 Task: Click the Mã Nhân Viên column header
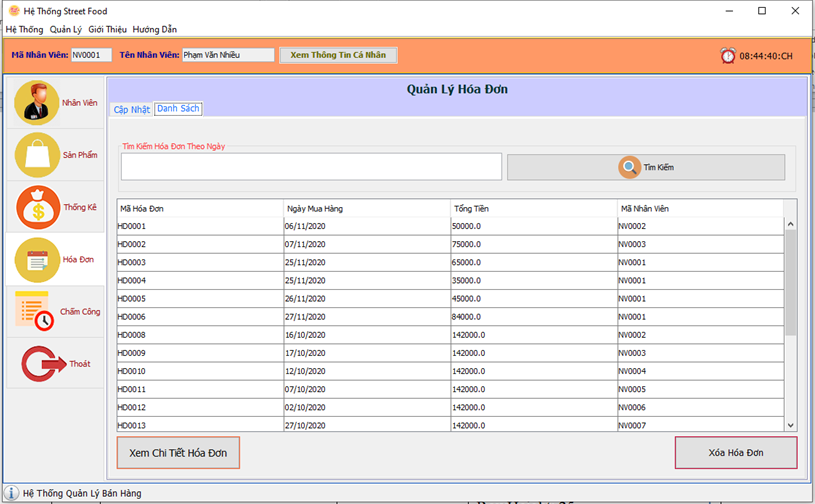click(700, 208)
